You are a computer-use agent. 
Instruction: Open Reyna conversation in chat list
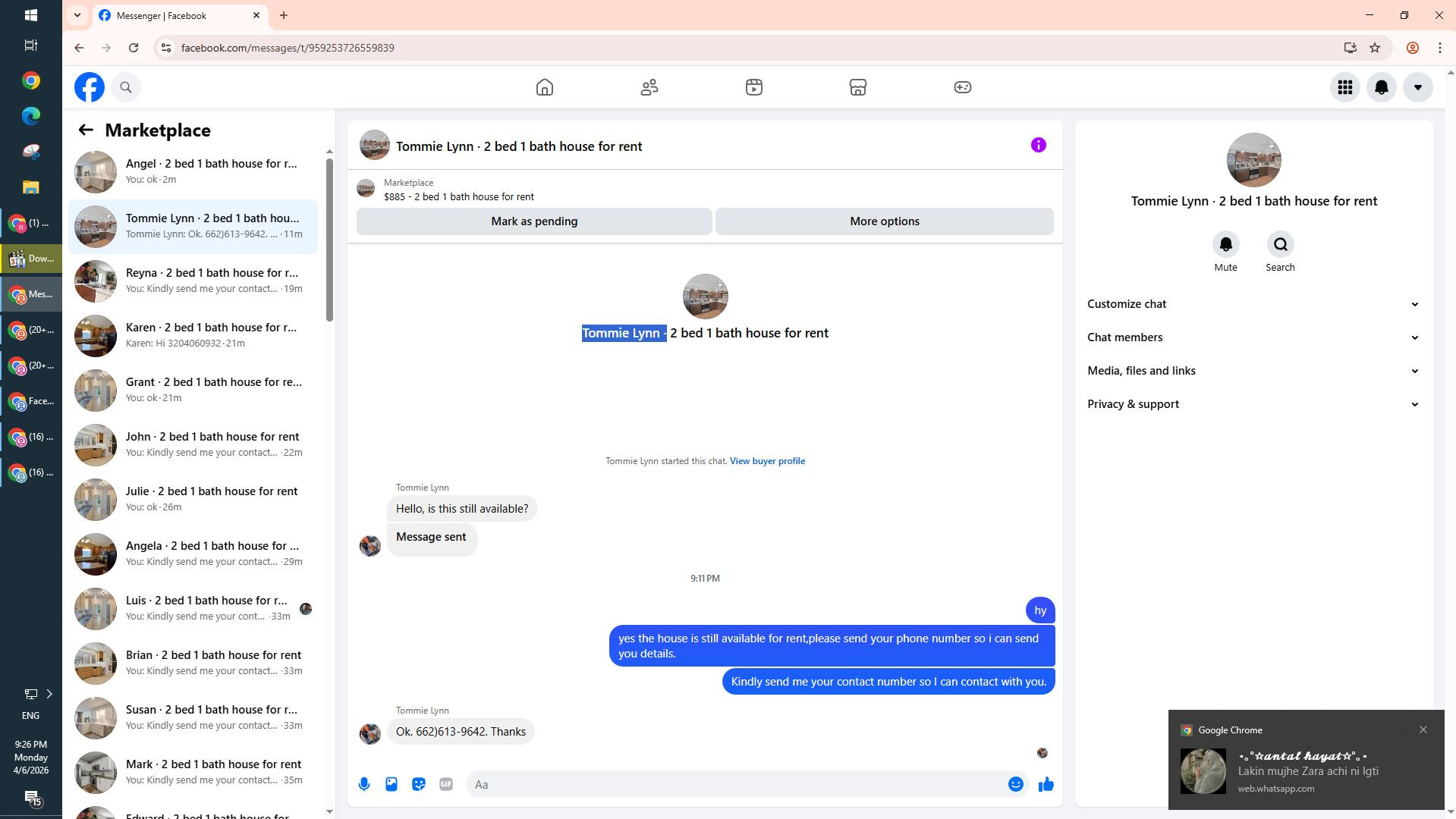coord(193,281)
